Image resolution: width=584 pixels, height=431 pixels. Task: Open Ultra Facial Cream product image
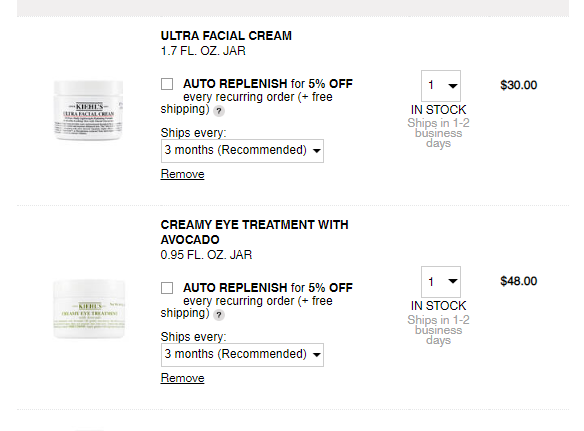click(x=89, y=110)
